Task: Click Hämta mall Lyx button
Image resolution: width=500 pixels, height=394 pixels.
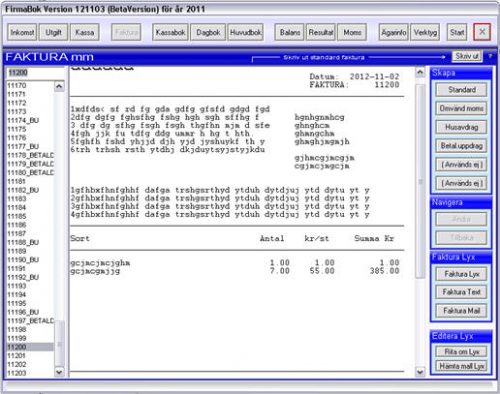Action: point(461,366)
